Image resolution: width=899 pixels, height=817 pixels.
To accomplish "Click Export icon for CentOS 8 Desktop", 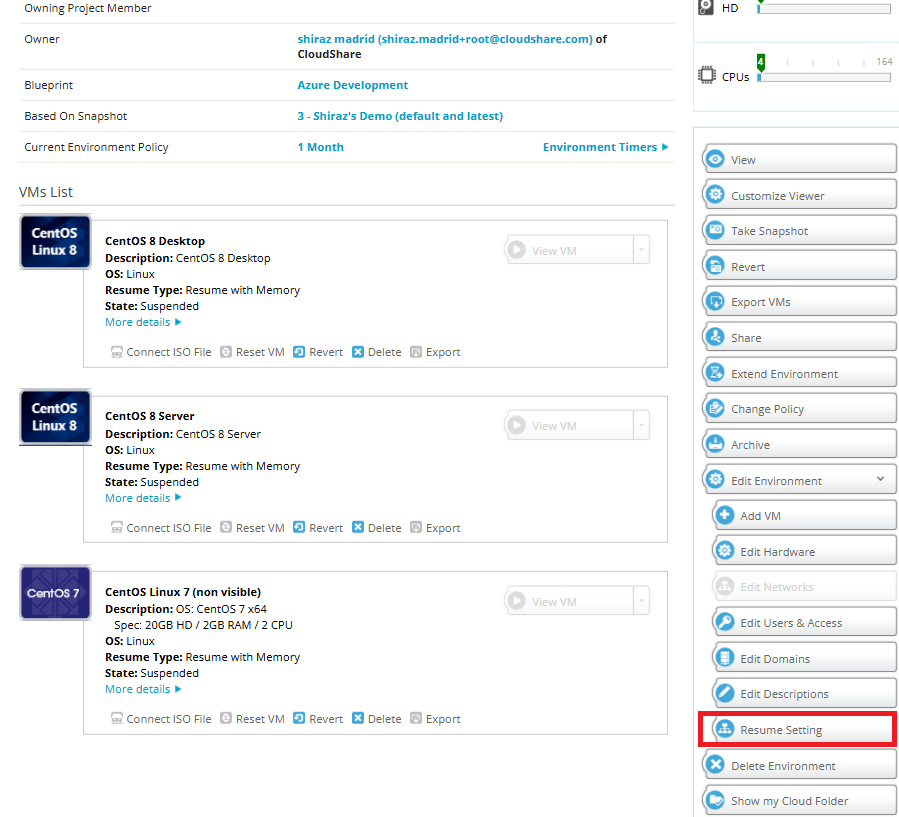I will click(416, 351).
